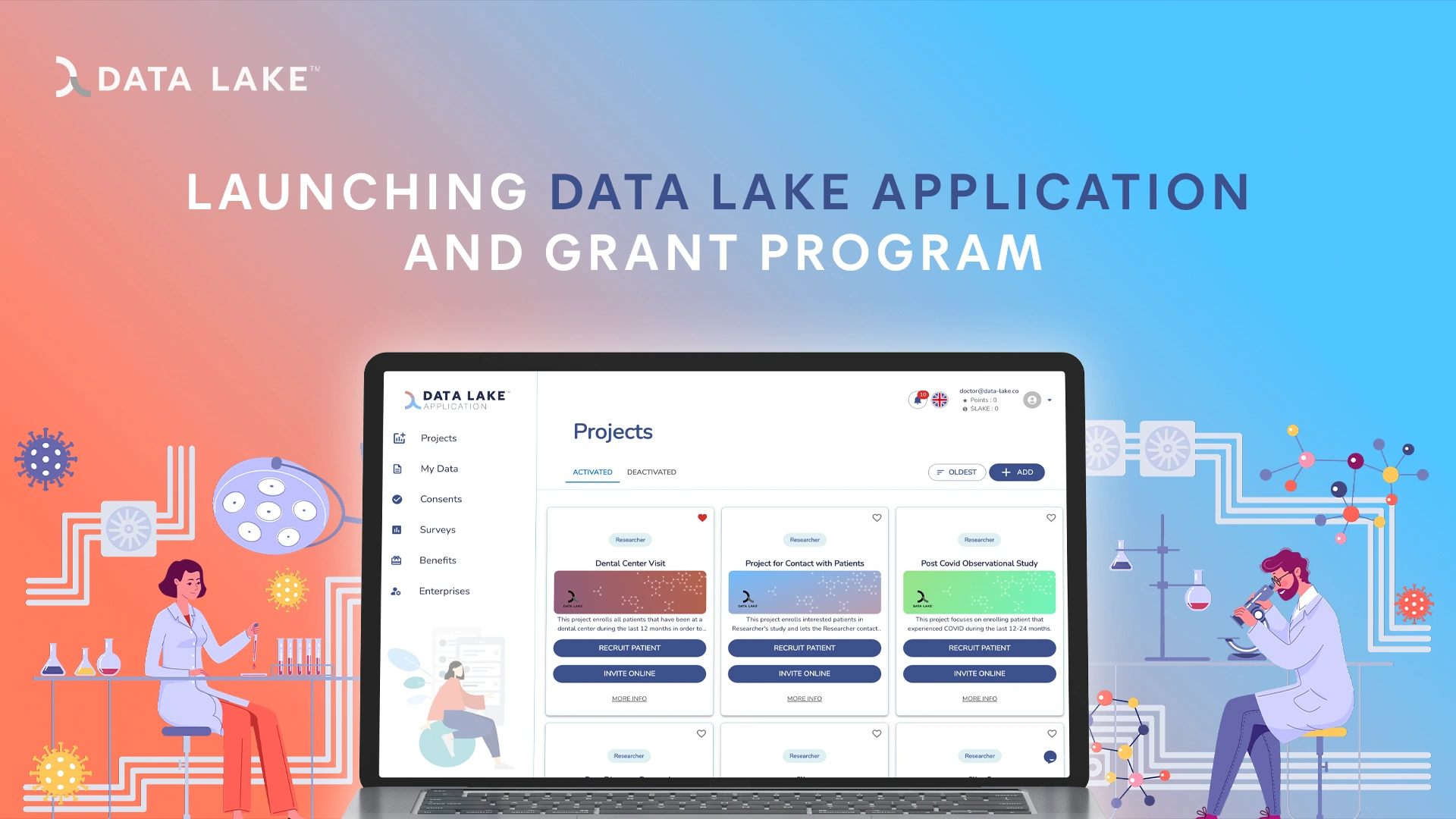Click ADD to create new project
The image size is (1456, 819).
tap(1016, 472)
